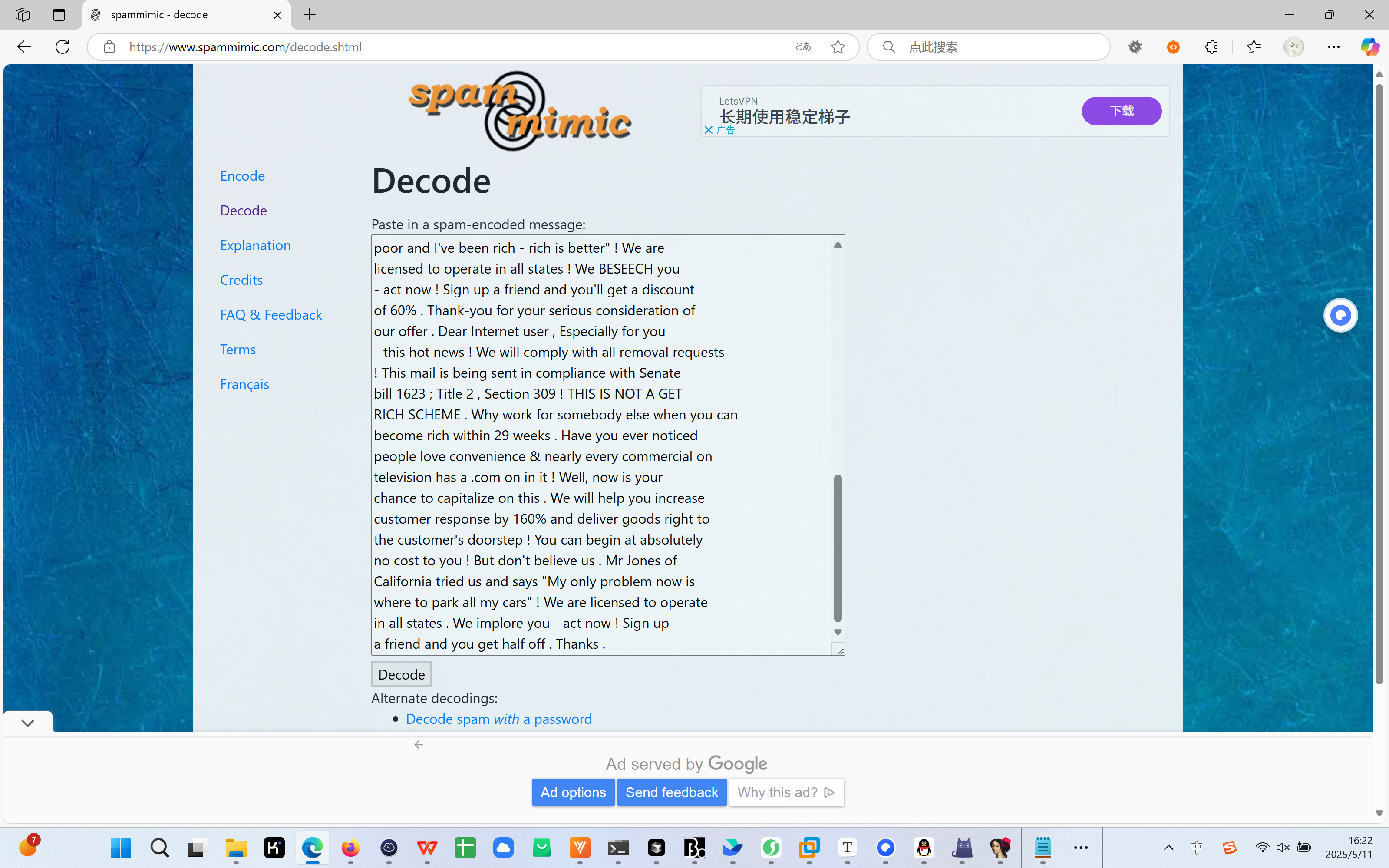Click the LetsVPN 下载 button in the ad
The width and height of the screenshot is (1389, 868).
tap(1122, 111)
